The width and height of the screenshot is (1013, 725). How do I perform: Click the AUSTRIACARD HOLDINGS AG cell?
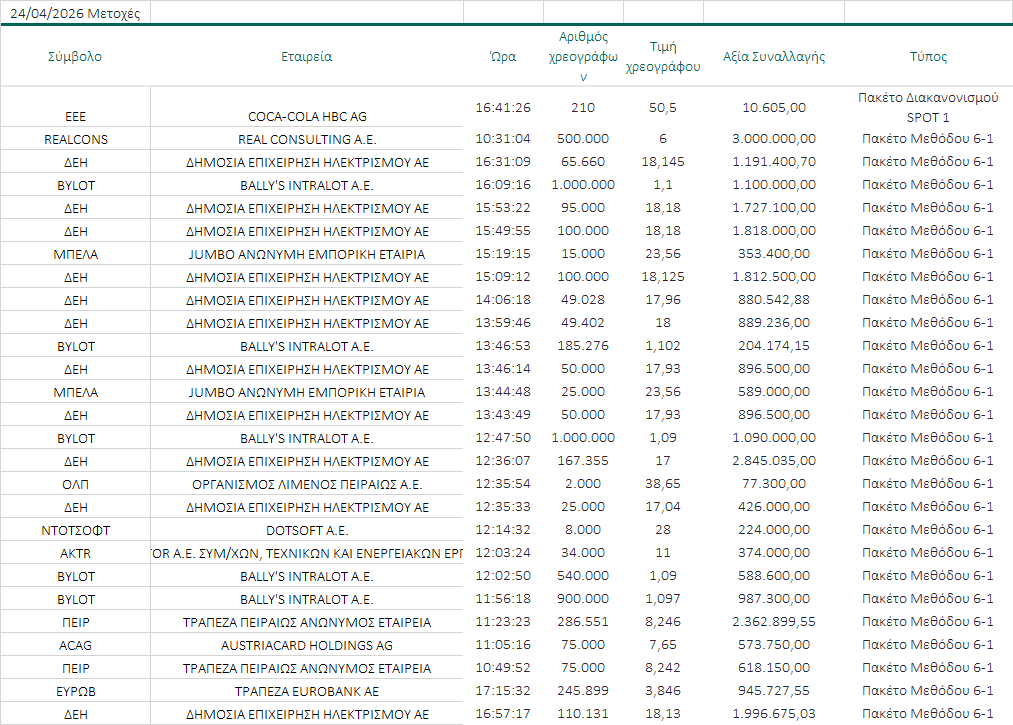pyautogui.click(x=307, y=646)
